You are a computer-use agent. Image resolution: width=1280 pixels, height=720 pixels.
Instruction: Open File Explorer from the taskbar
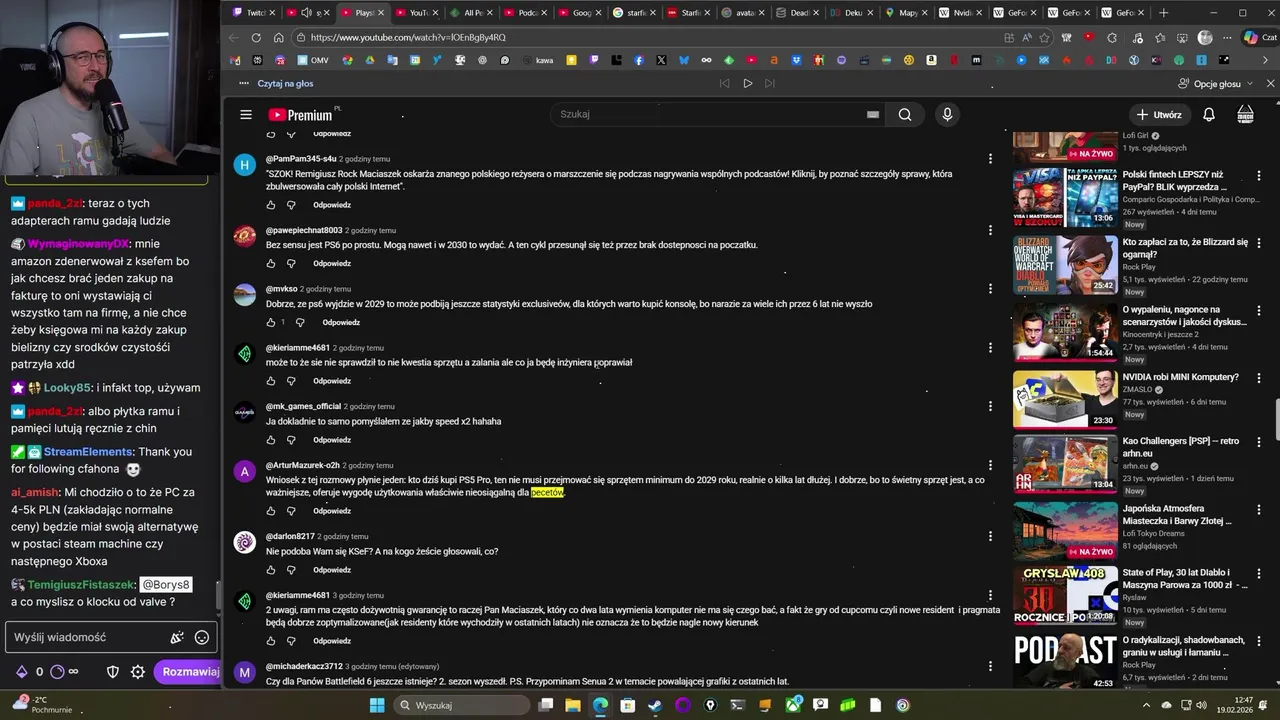click(x=573, y=705)
